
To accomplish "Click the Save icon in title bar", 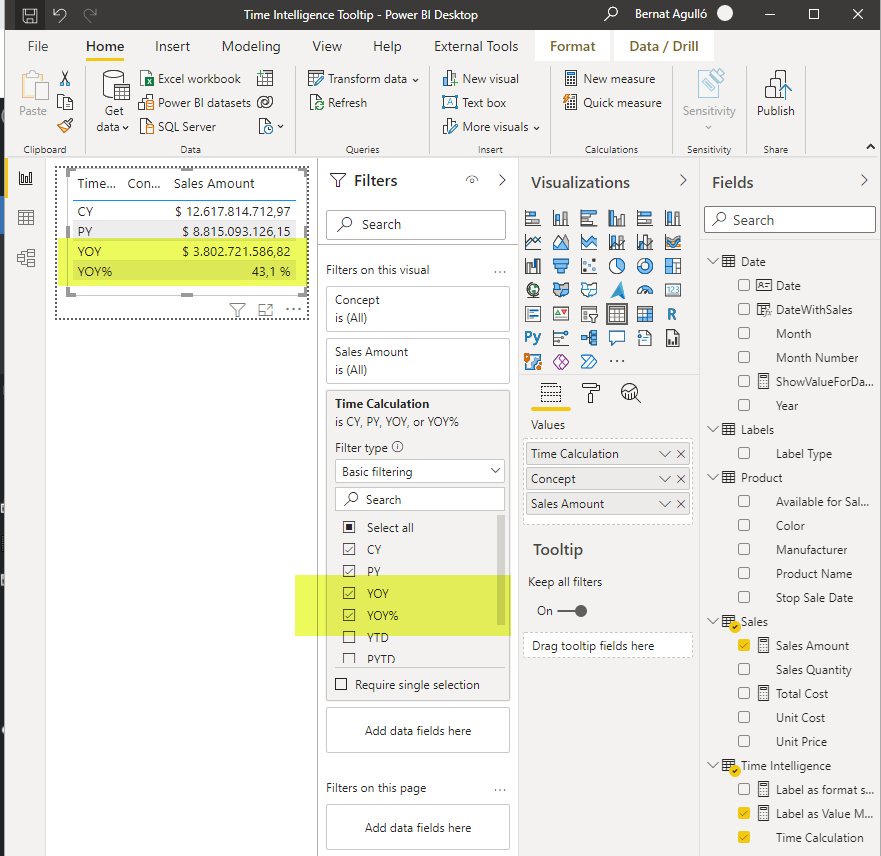I will (x=30, y=15).
